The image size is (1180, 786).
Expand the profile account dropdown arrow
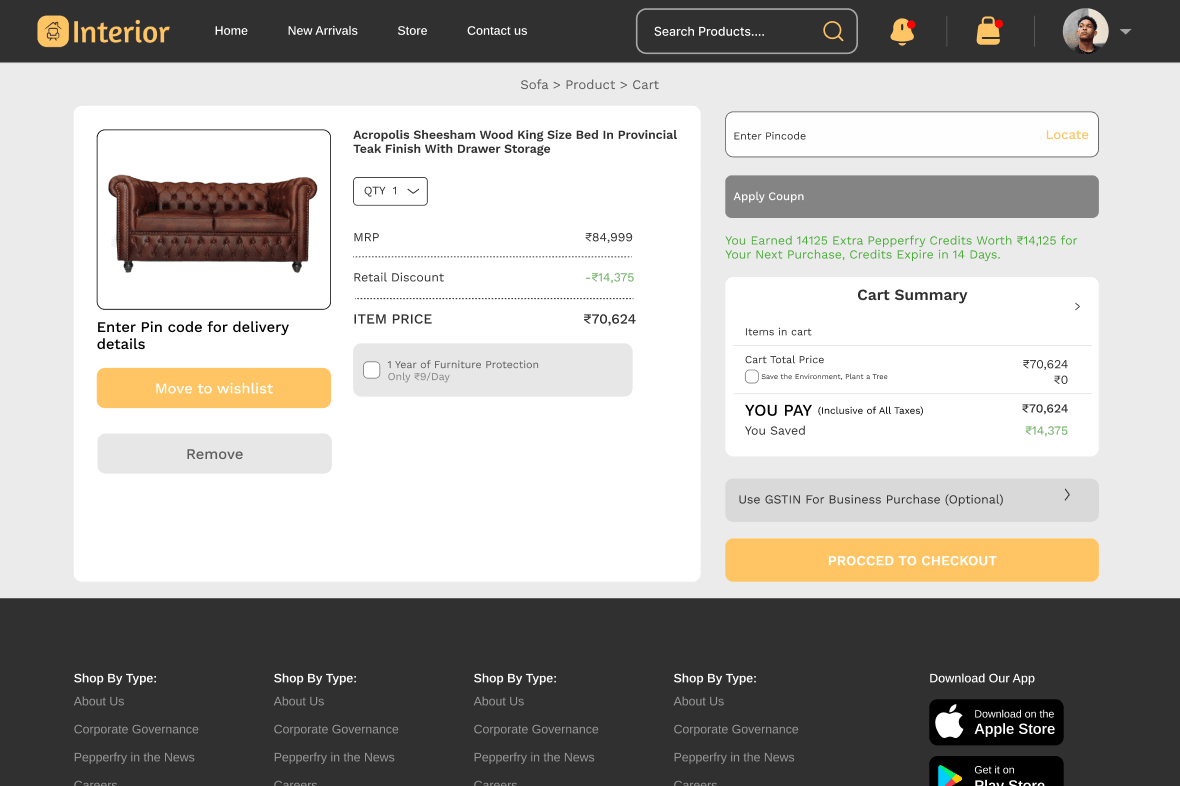(1126, 31)
